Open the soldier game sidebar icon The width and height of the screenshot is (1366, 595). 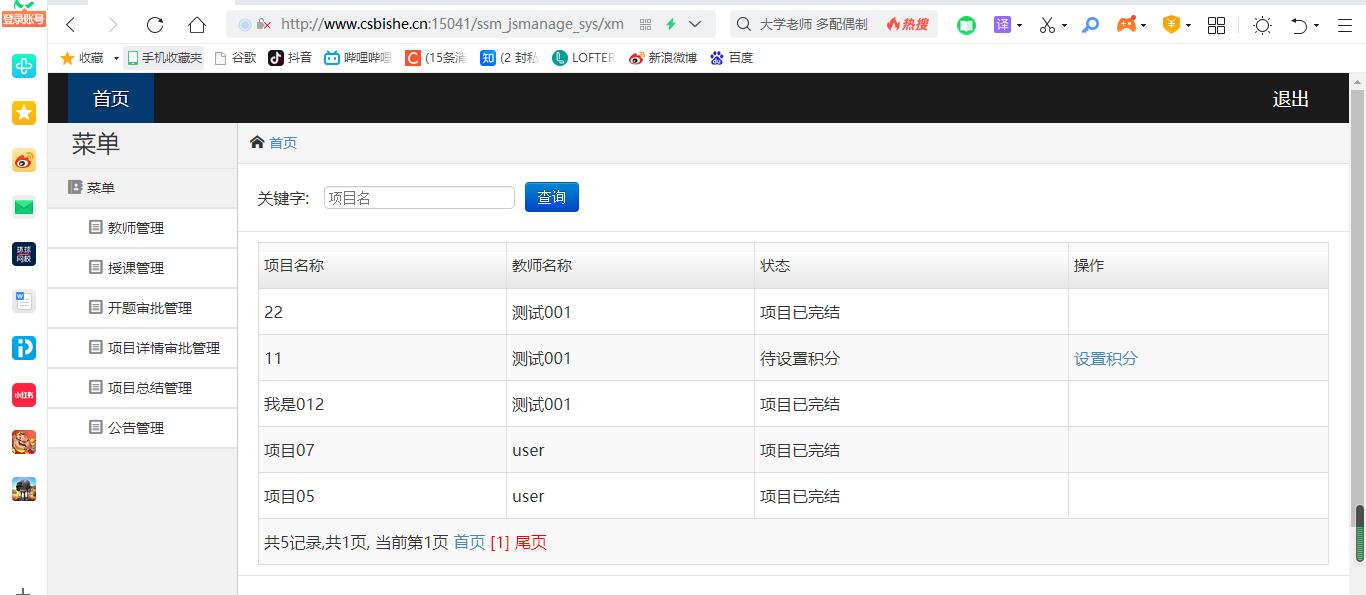[24, 489]
